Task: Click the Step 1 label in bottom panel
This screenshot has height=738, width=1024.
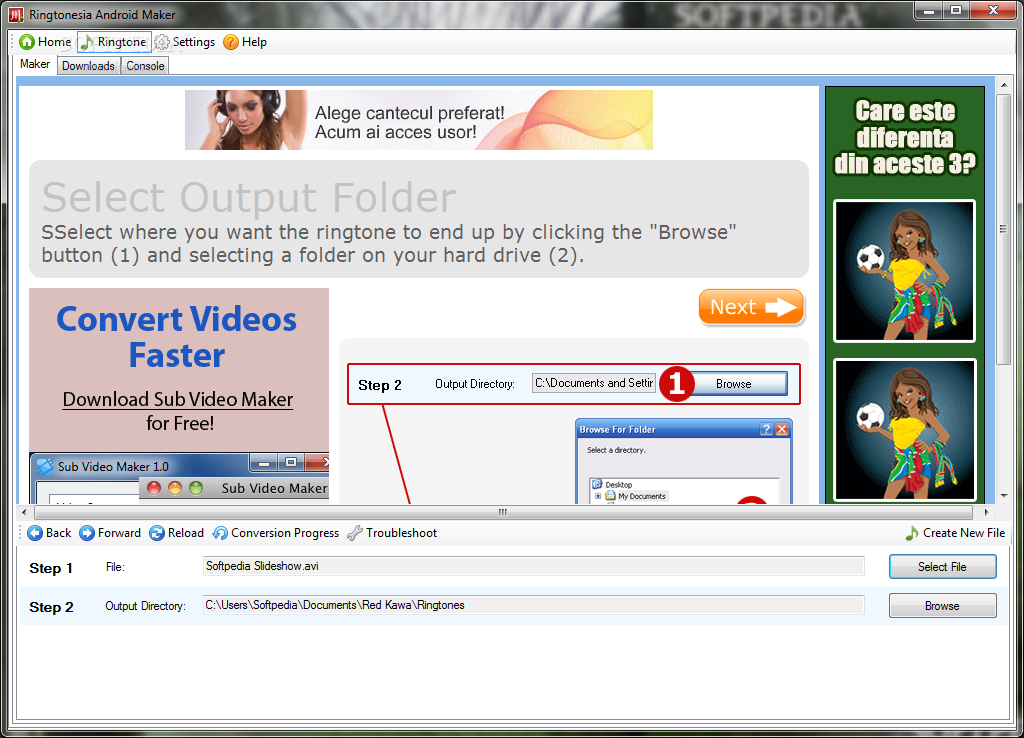Action: (x=51, y=568)
